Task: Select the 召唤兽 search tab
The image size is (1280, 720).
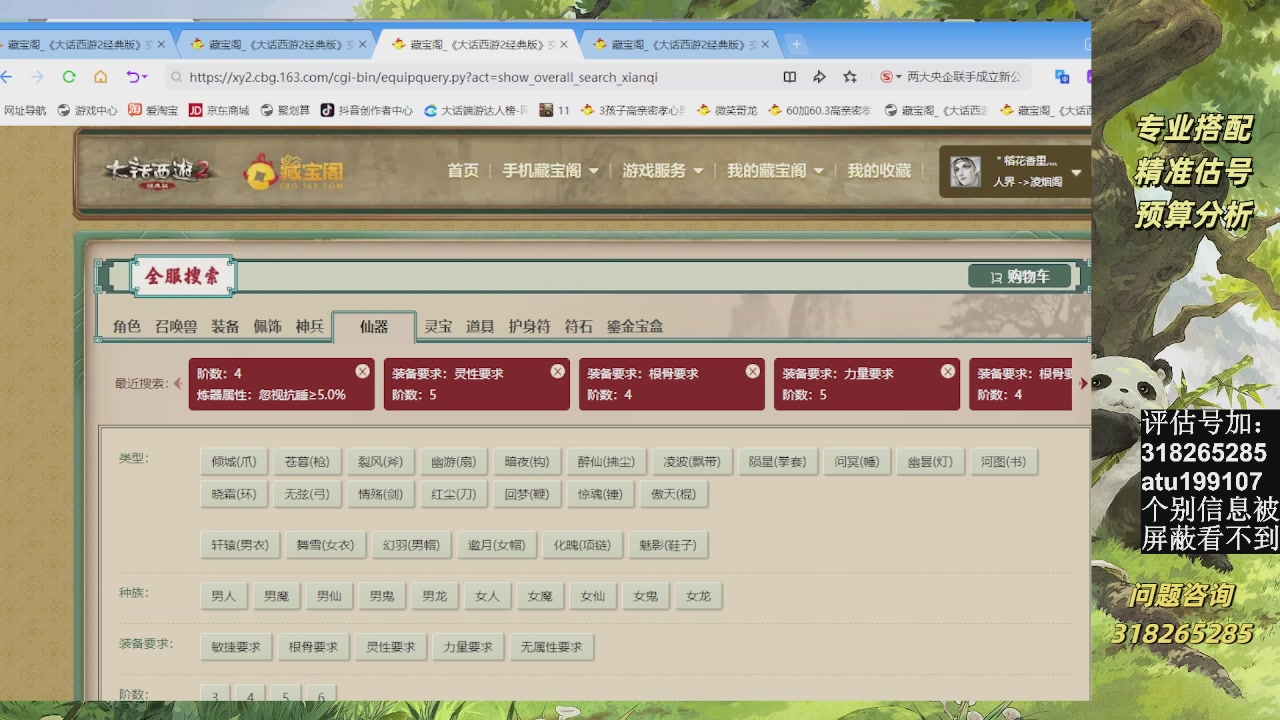Action: [176, 326]
